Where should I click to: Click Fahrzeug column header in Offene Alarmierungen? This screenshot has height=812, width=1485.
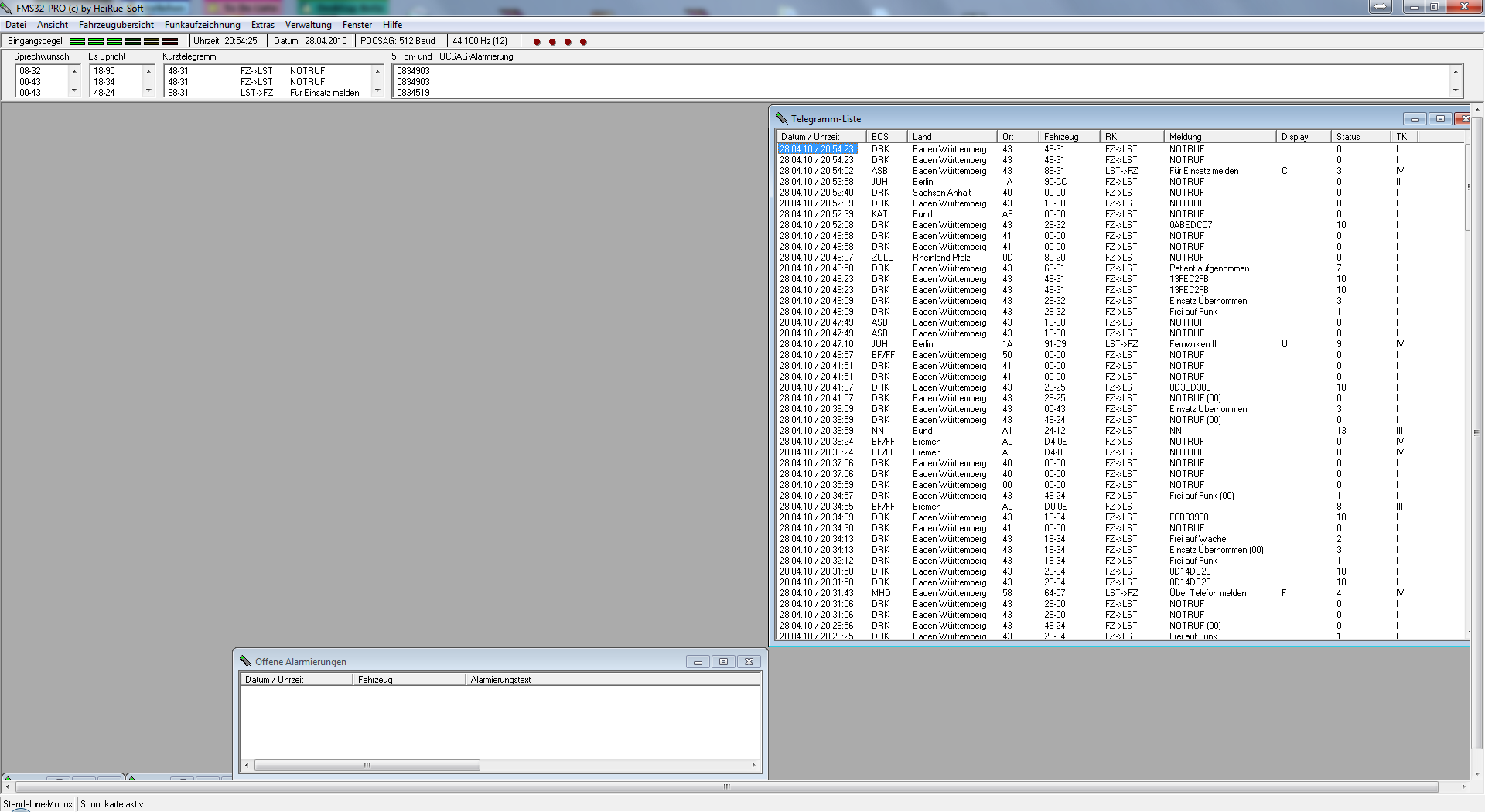pyautogui.click(x=409, y=680)
